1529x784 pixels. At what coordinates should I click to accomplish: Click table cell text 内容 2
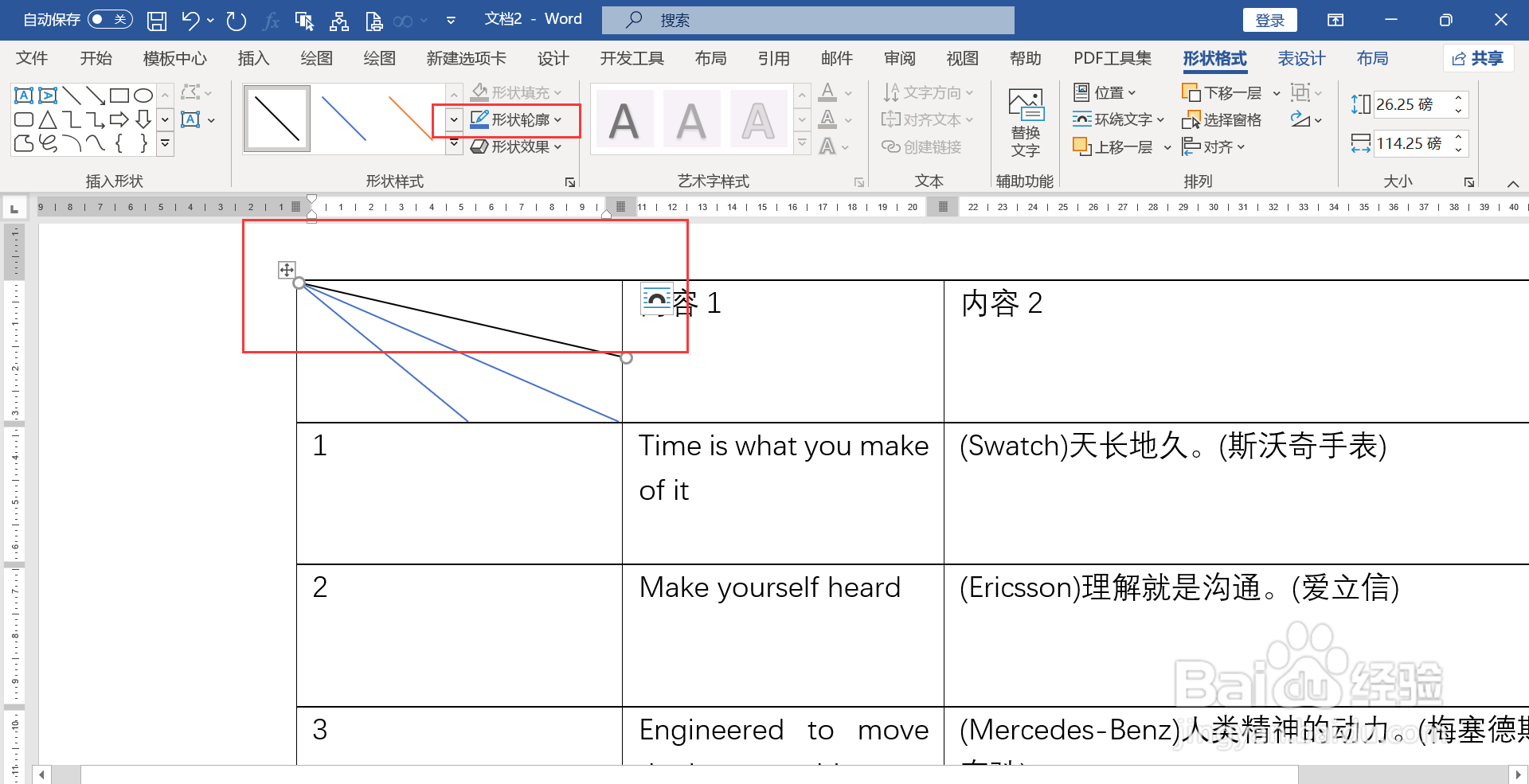click(x=1001, y=303)
